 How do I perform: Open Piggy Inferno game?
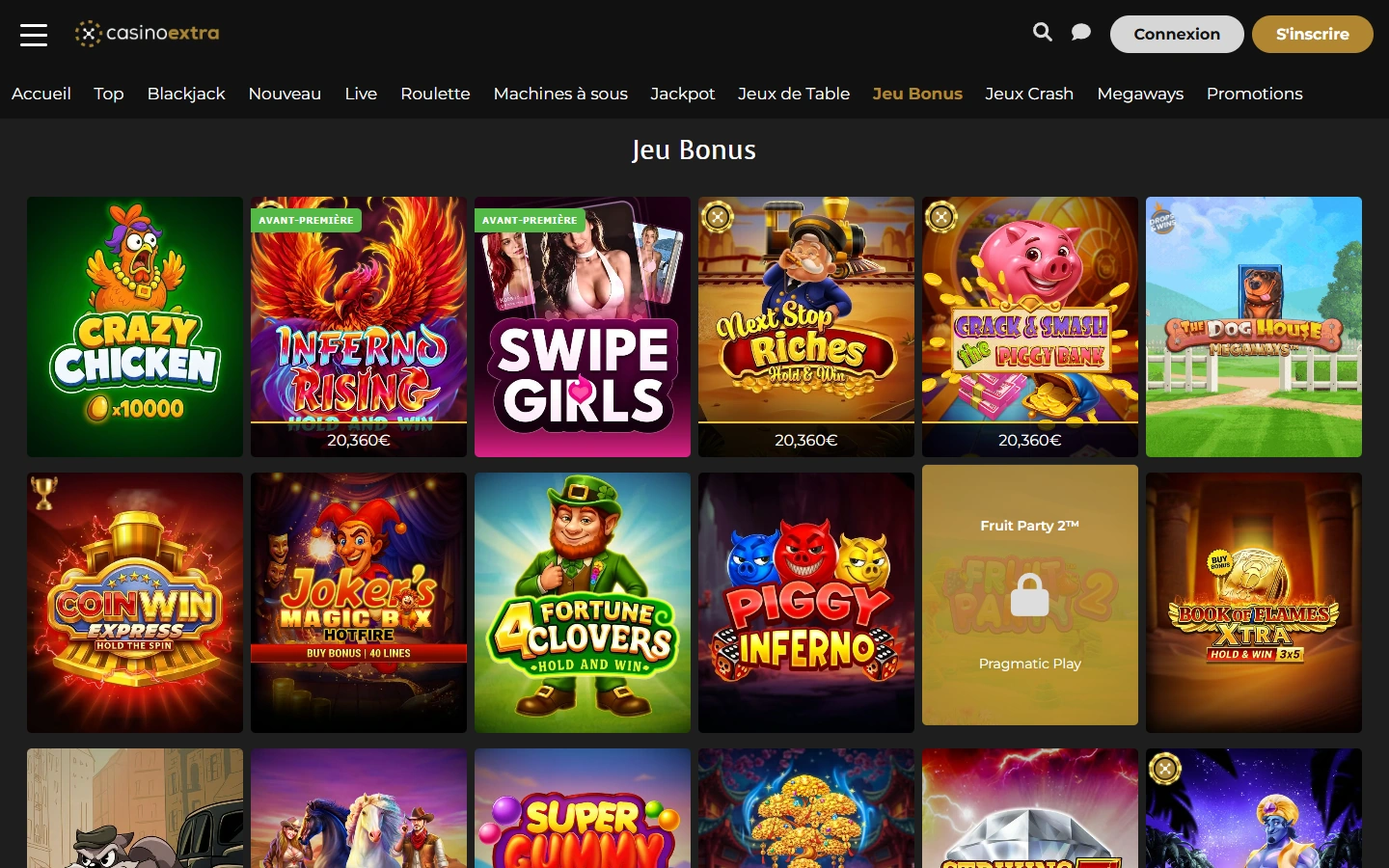pyautogui.click(x=806, y=603)
